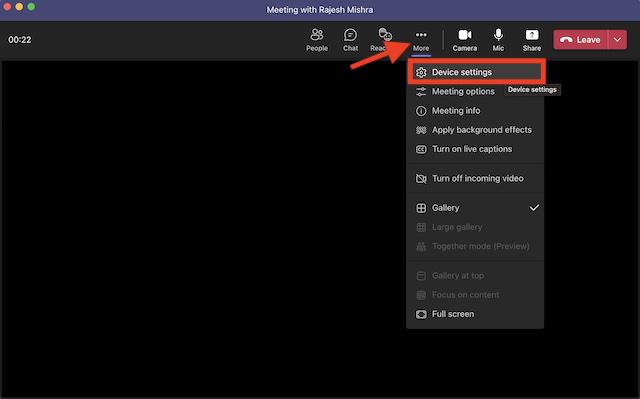This screenshot has height=399, width=640.
Task: Expand the Leave options dropdown arrow
Action: tap(617, 40)
